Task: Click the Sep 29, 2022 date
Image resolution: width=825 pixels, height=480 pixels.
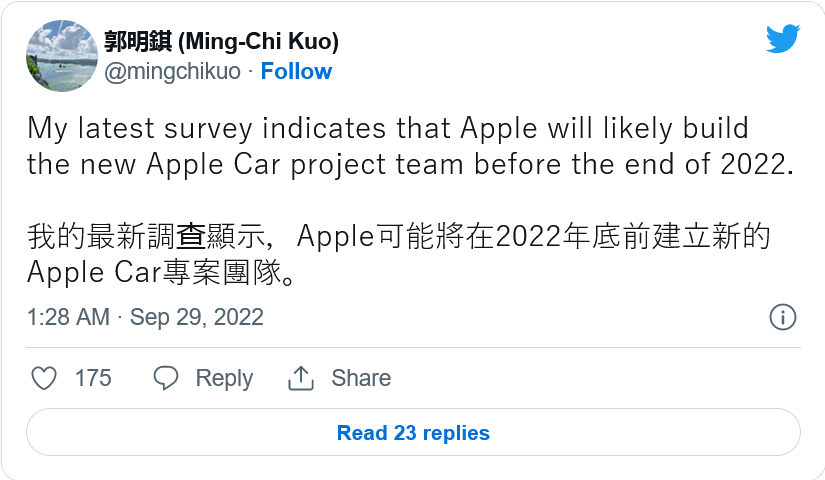Action: (x=196, y=317)
